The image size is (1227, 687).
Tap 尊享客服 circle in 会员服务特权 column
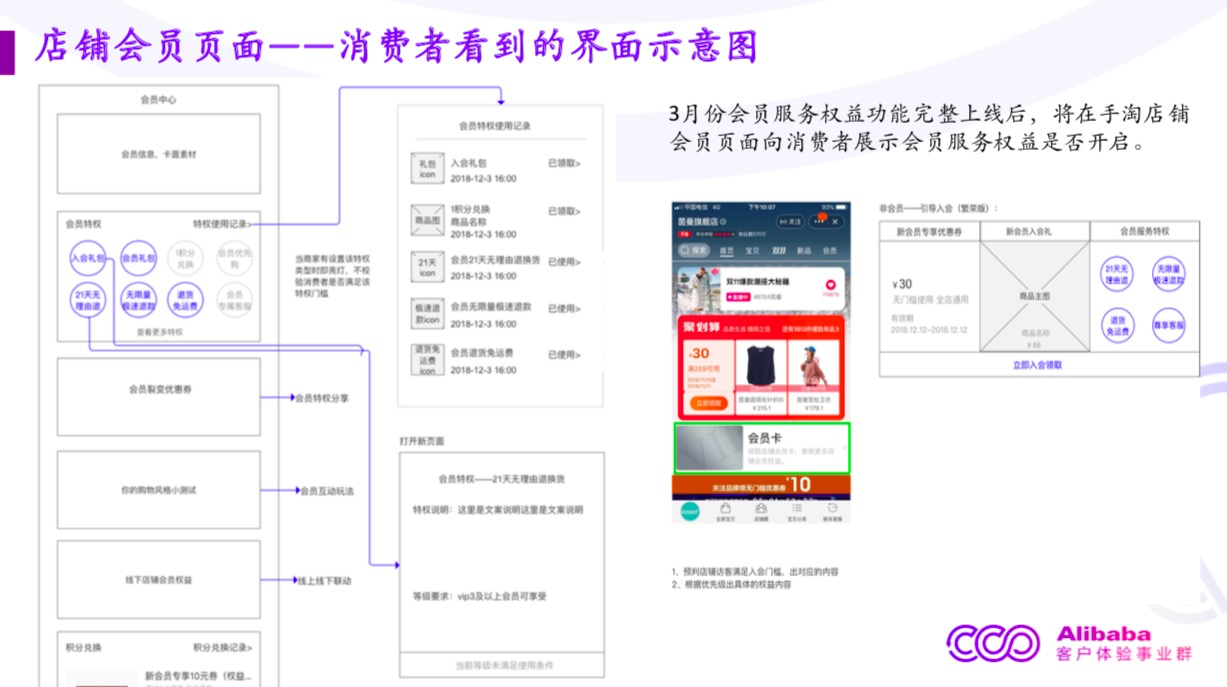tap(1168, 326)
